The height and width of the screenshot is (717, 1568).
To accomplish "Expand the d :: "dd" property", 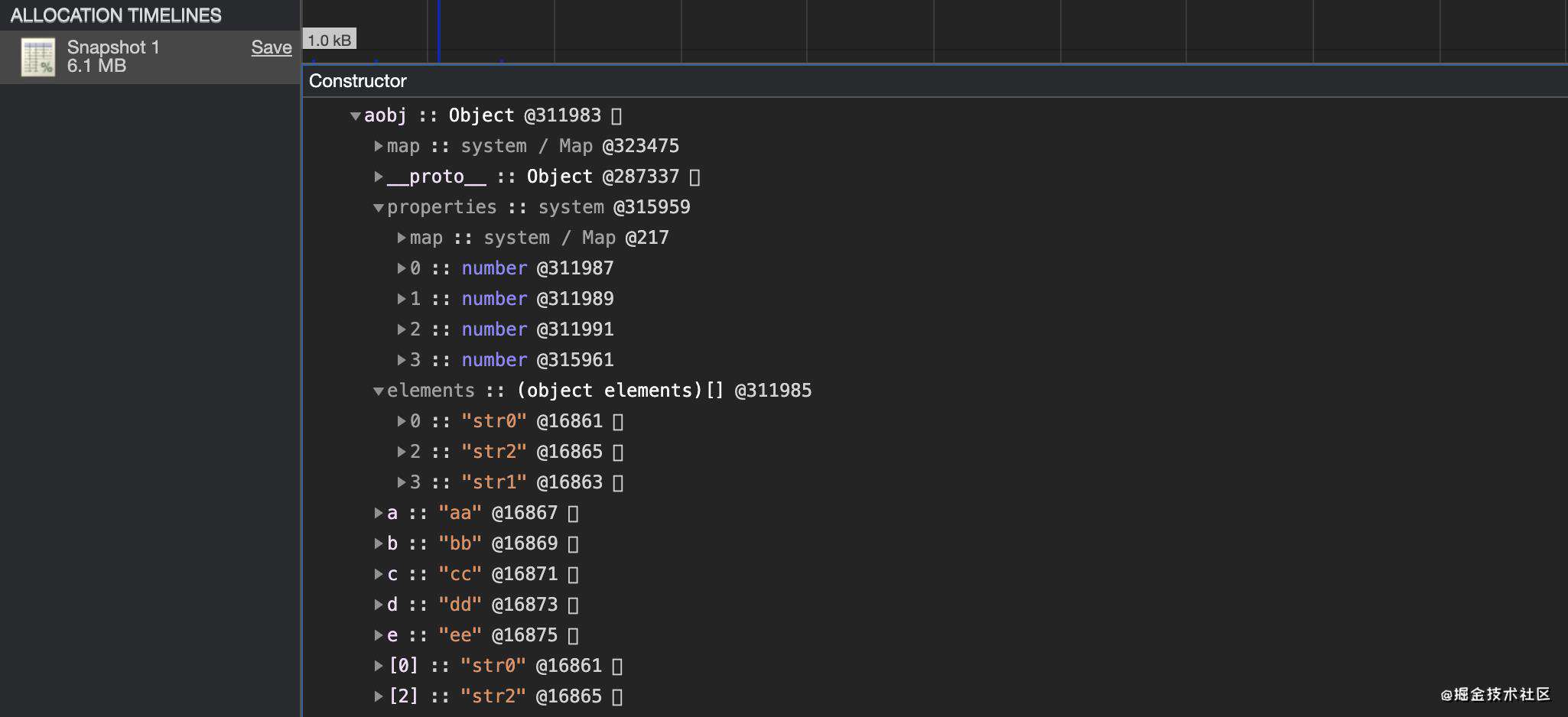I will [x=379, y=605].
